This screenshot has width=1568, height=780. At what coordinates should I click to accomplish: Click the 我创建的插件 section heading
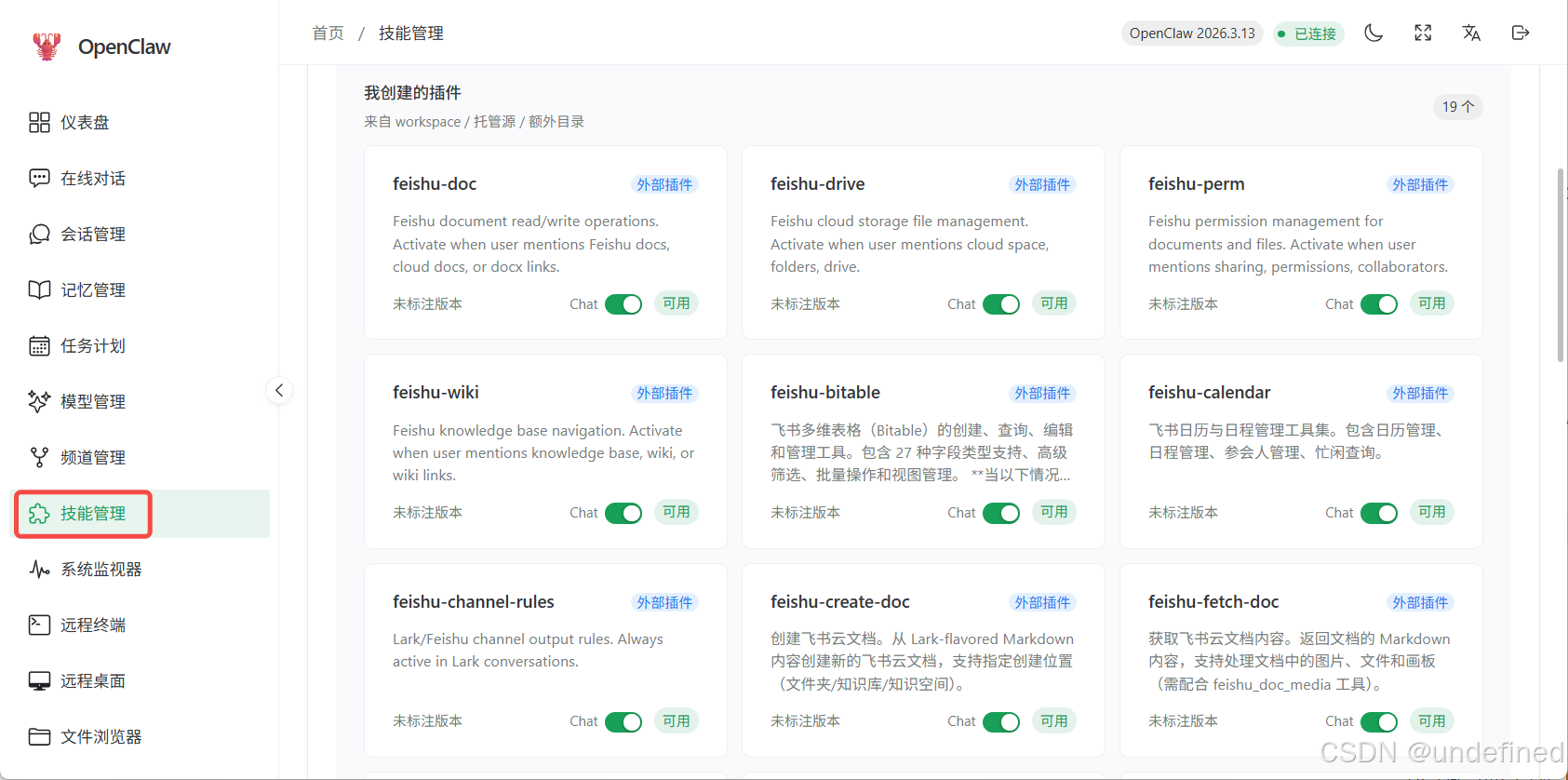412,93
